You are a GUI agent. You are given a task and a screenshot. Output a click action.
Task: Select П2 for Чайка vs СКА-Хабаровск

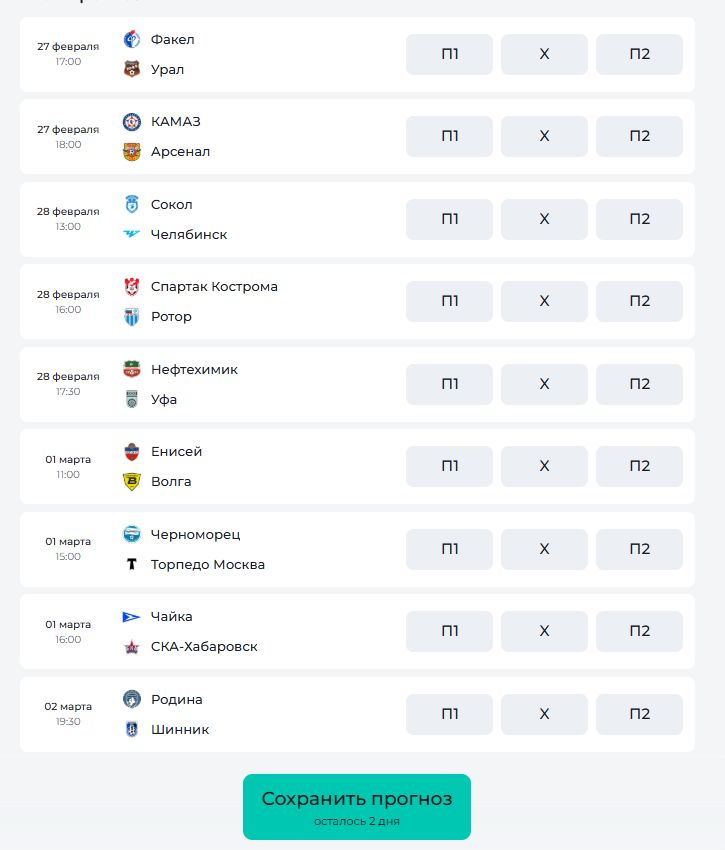click(639, 631)
